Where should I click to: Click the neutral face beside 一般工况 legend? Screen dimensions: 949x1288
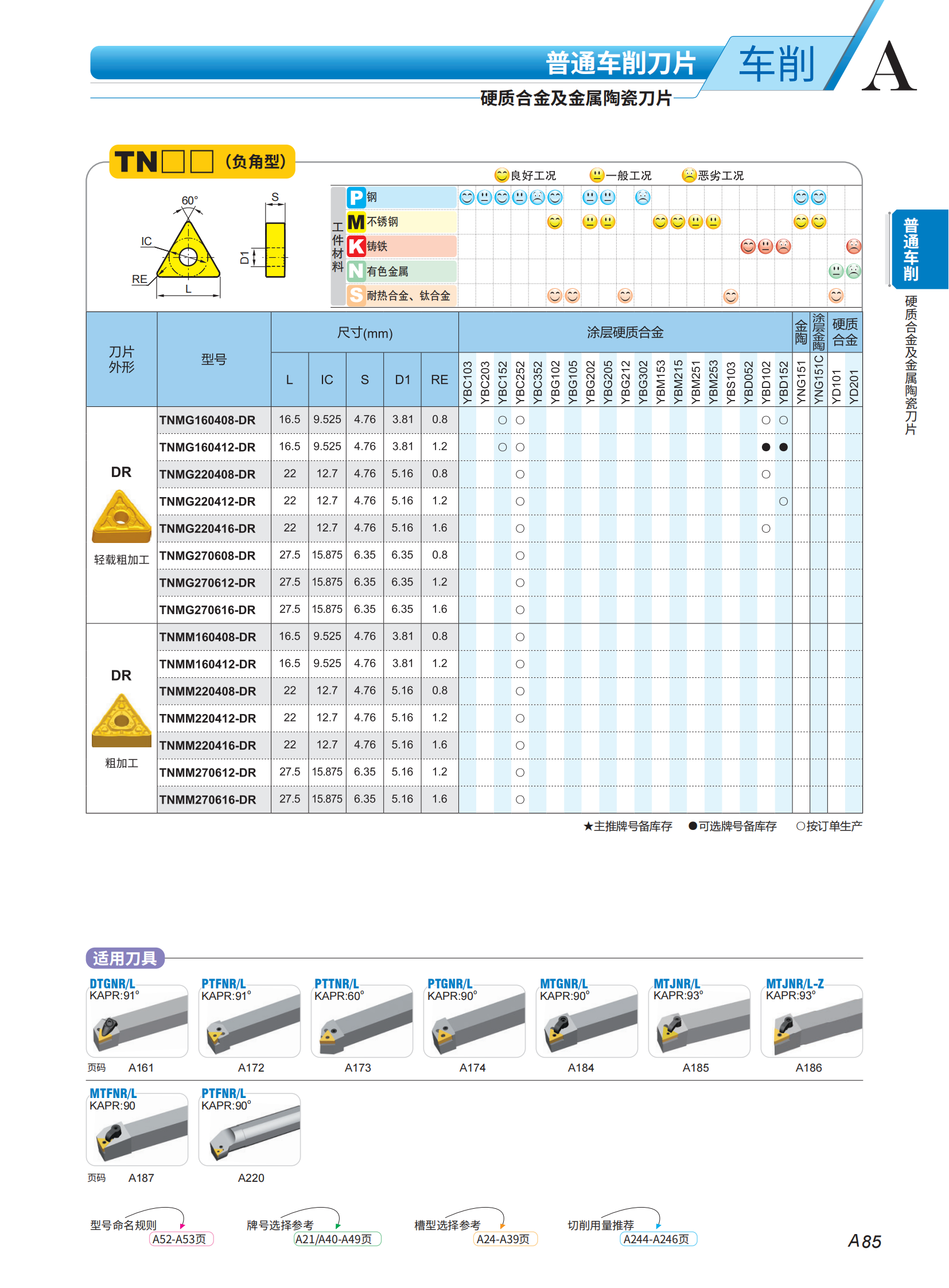point(597,174)
